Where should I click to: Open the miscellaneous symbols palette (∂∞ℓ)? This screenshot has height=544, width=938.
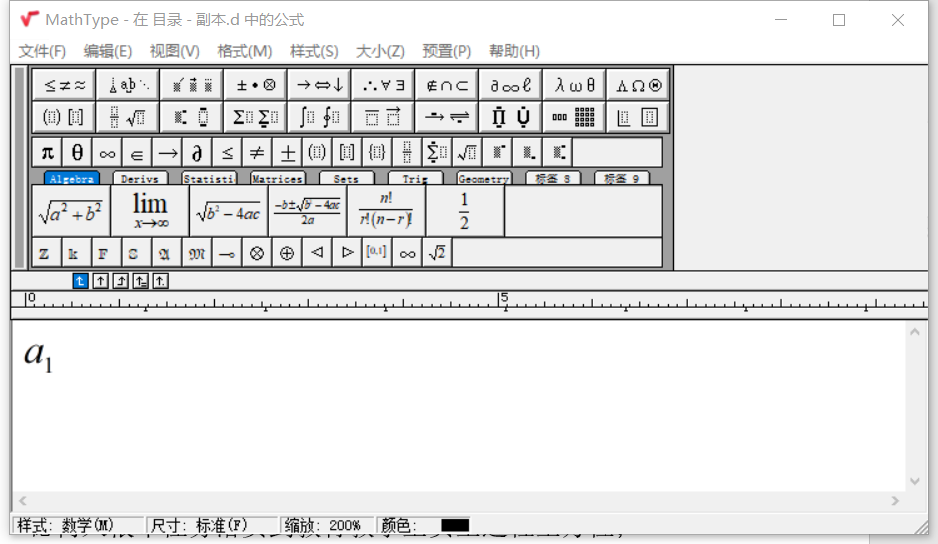(510, 86)
